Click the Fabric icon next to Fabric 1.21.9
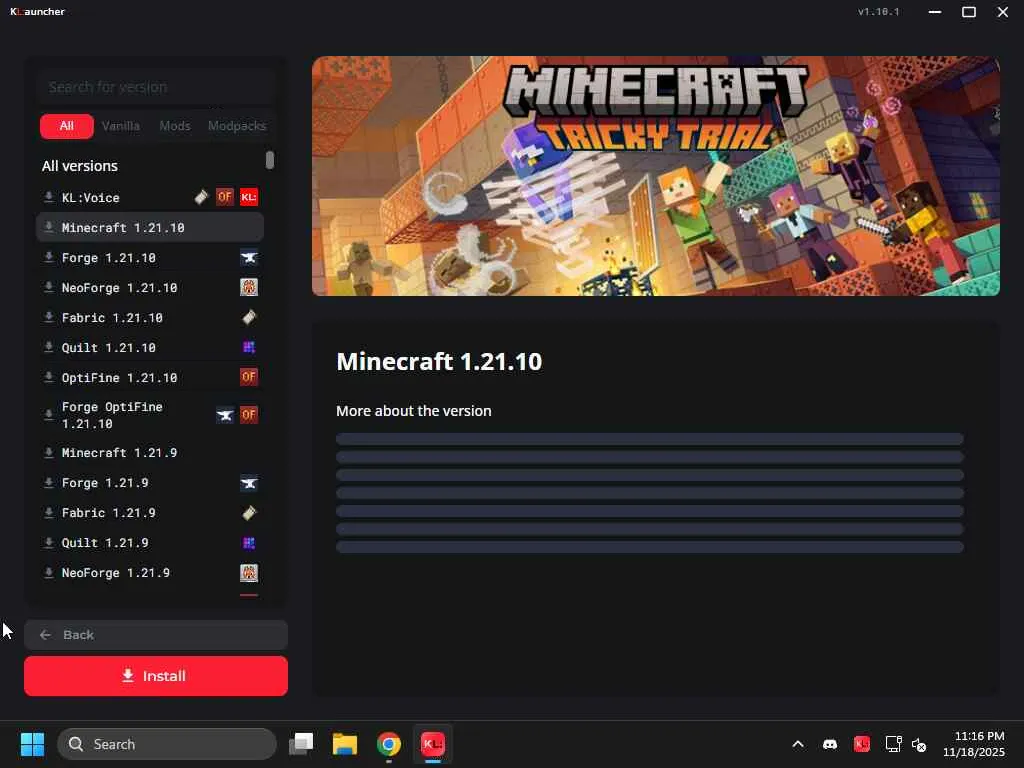 click(249, 513)
